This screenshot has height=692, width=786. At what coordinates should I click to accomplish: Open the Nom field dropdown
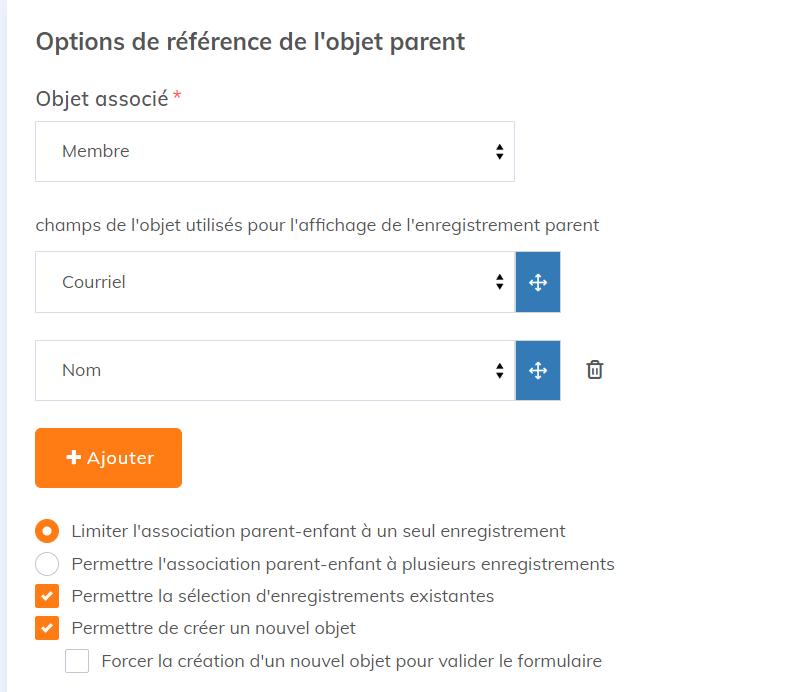[275, 371]
